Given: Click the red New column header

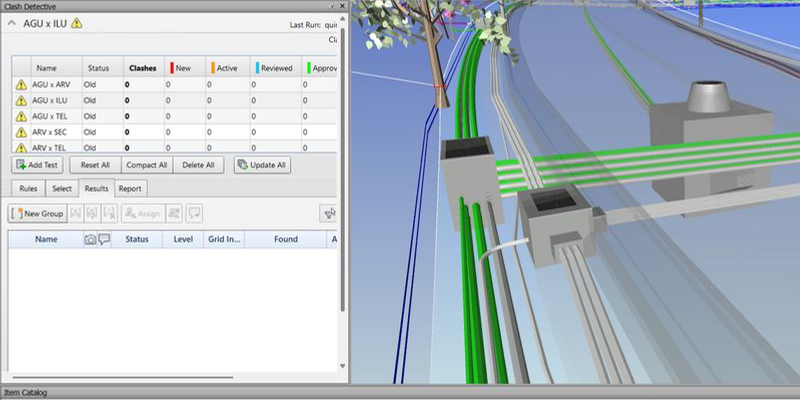Looking at the screenshot, I should pyautogui.click(x=182, y=68).
